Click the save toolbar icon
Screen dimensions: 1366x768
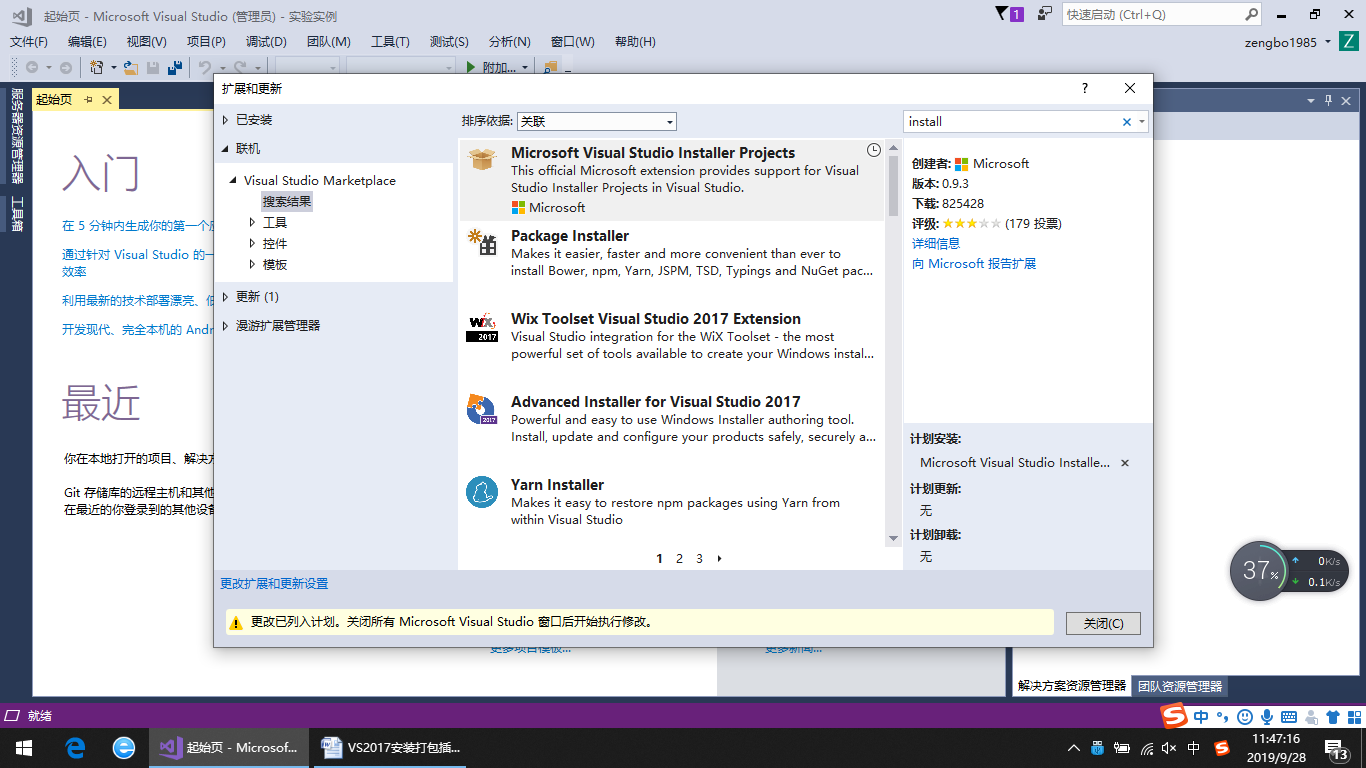click(x=153, y=68)
